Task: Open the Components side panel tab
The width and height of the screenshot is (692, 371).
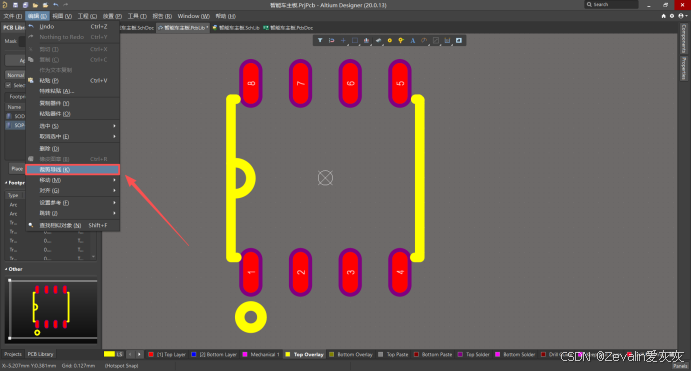Action: click(684, 38)
